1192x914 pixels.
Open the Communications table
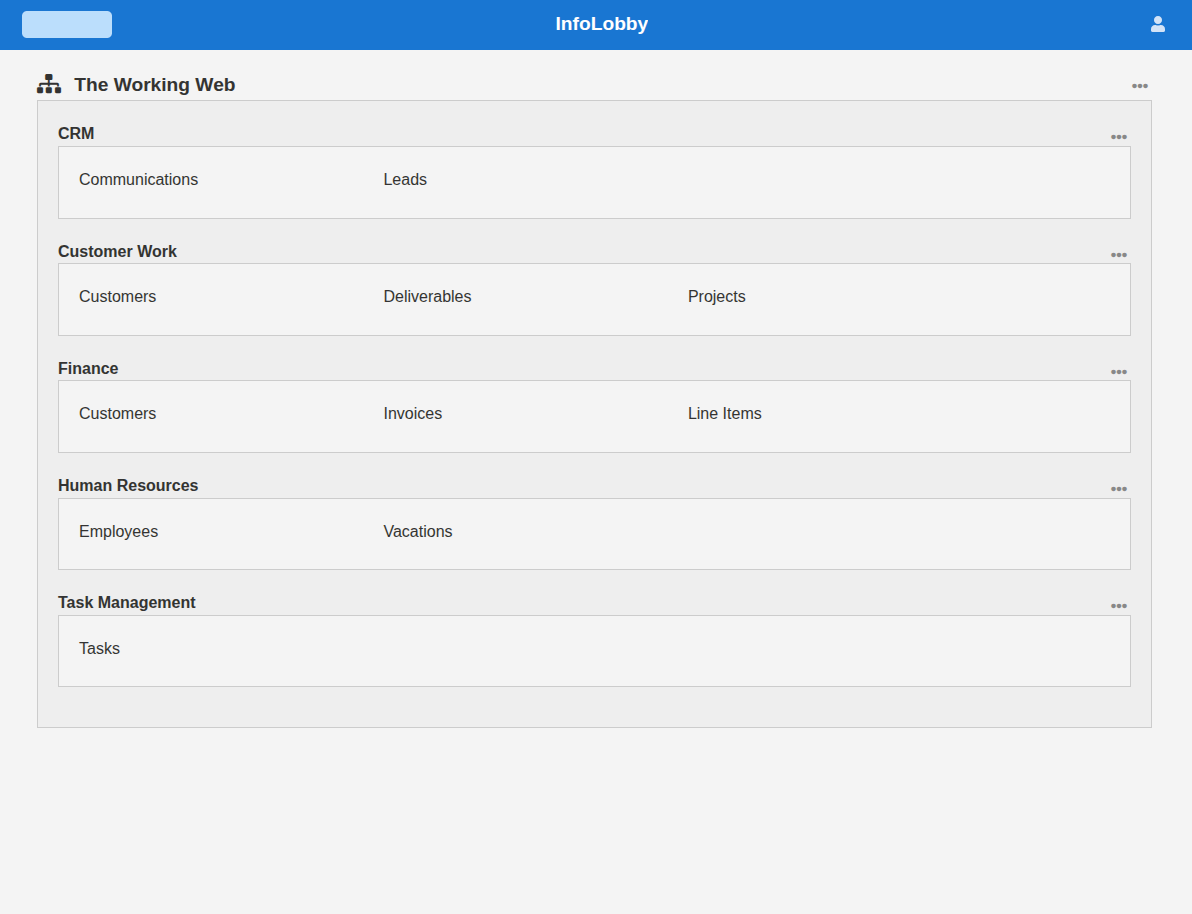click(138, 180)
